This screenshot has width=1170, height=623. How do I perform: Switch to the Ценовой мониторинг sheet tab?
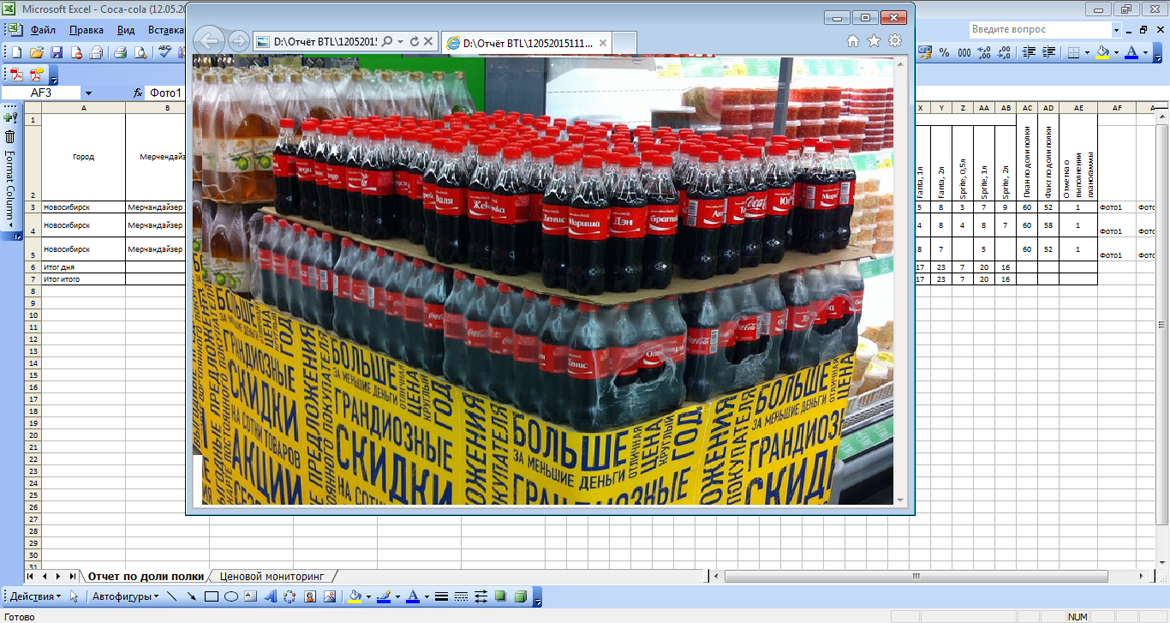(275, 576)
